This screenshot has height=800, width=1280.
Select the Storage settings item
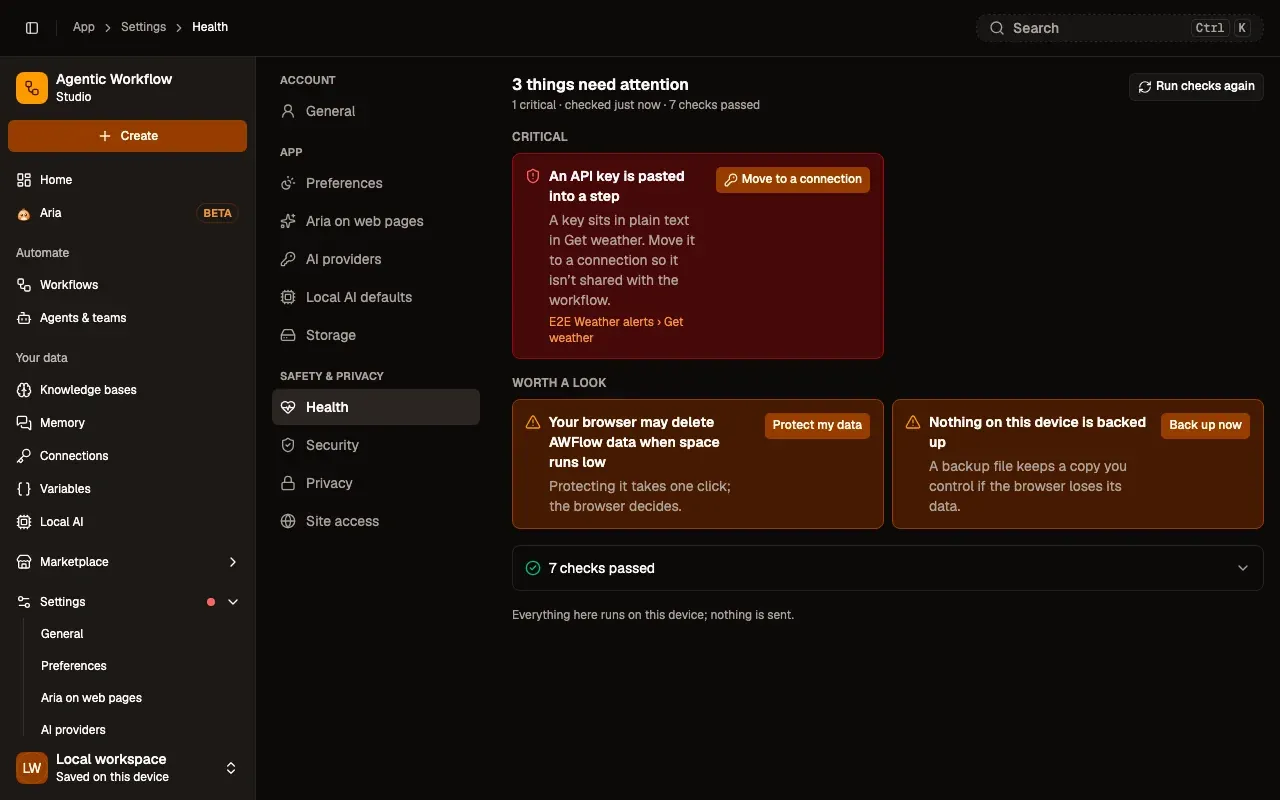(x=376, y=335)
